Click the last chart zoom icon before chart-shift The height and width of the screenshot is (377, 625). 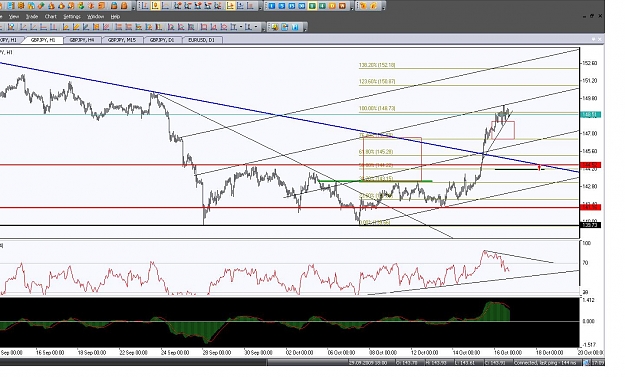coord(218,6)
